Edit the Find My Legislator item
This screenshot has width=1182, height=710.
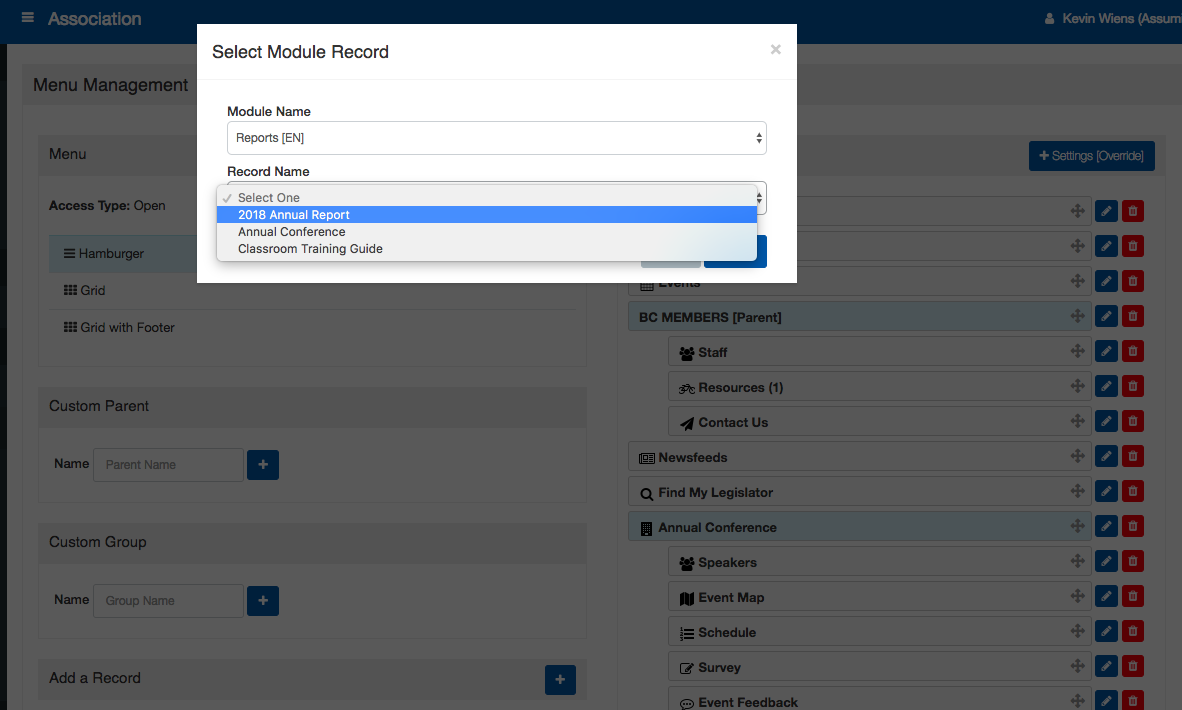tap(1106, 491)
